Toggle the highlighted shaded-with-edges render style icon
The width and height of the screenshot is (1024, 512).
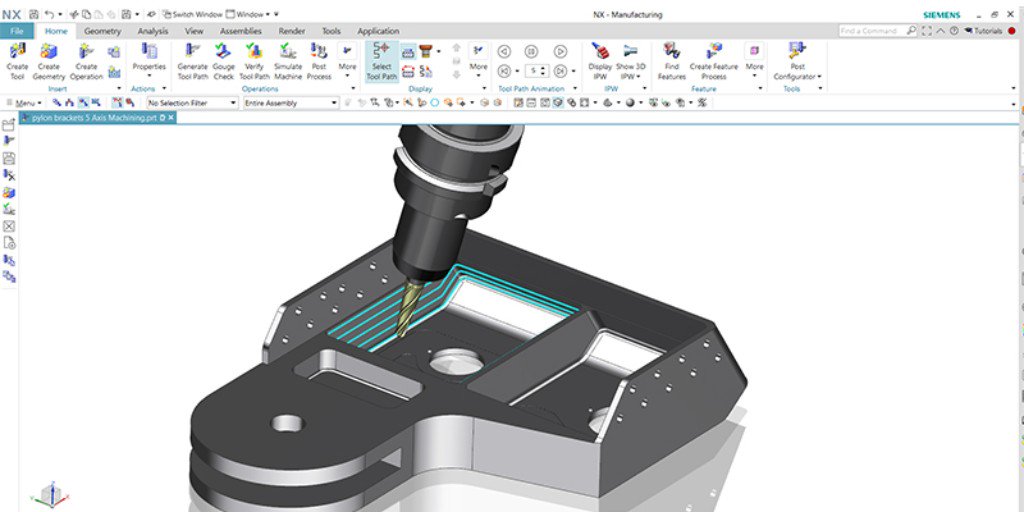558,103
